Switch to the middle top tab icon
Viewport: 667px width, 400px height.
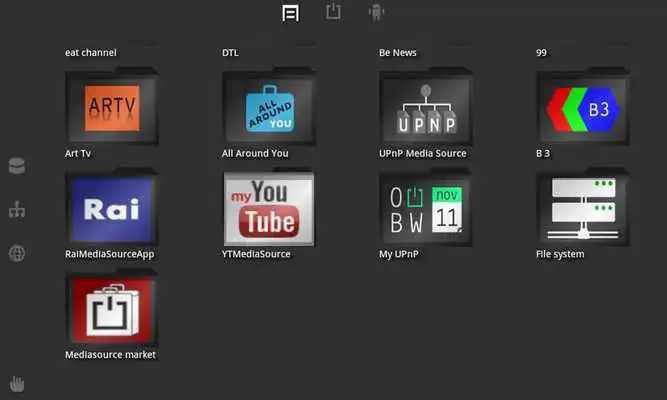tap(333, 12)
